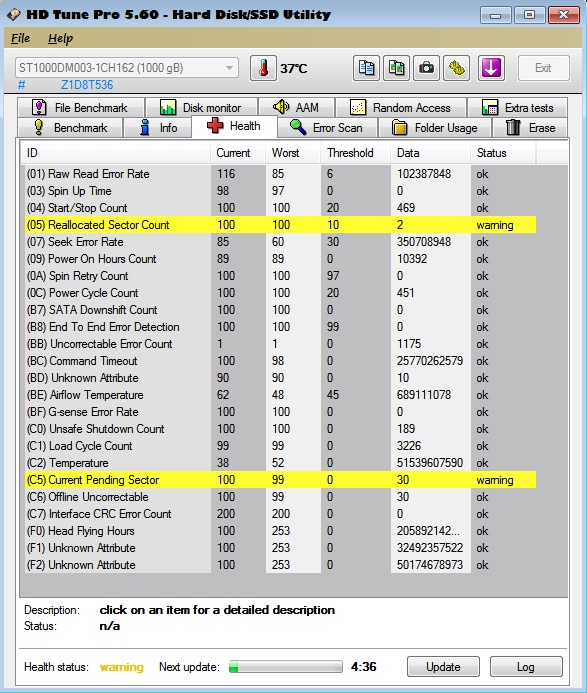587x693 pixels.
Task: Select the Start/Stop Count row
Action: [x=280, y=208]
